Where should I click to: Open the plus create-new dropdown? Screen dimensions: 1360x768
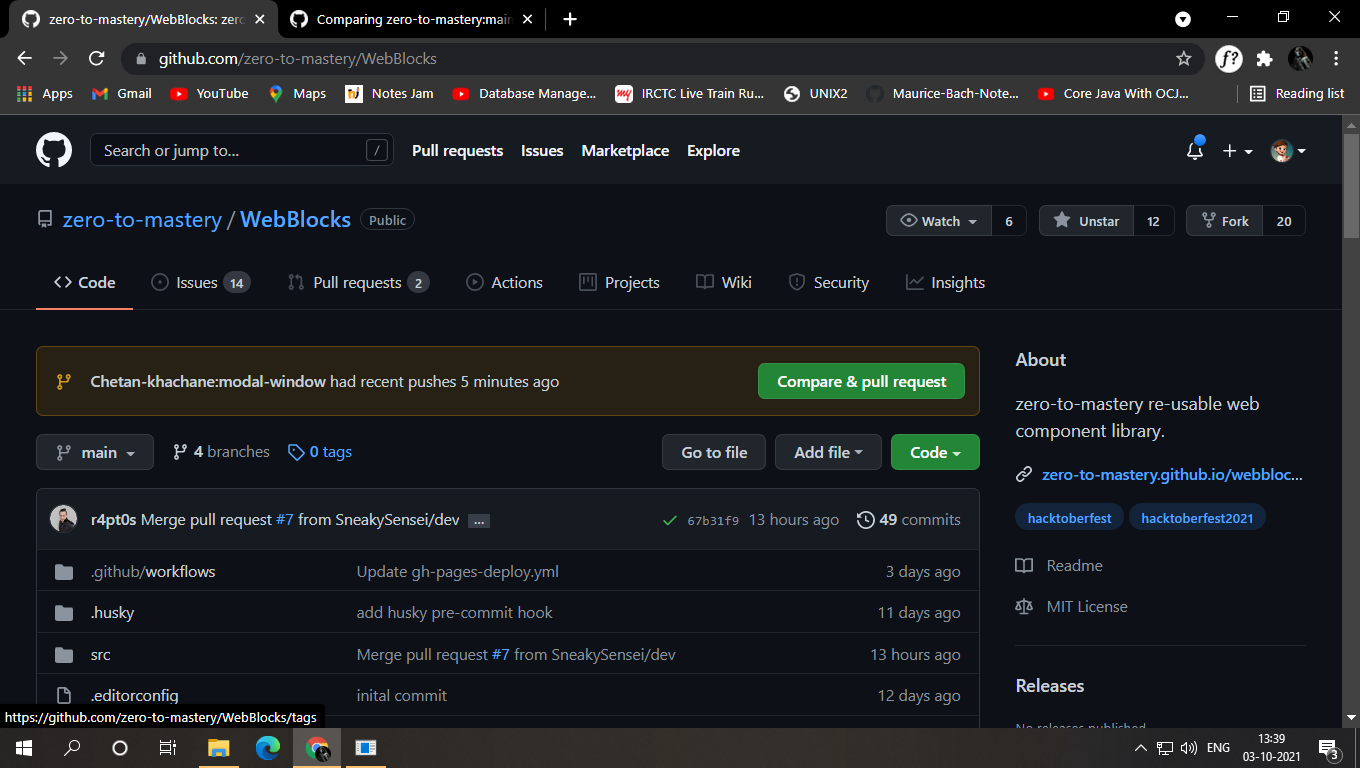coord(1237,151)
